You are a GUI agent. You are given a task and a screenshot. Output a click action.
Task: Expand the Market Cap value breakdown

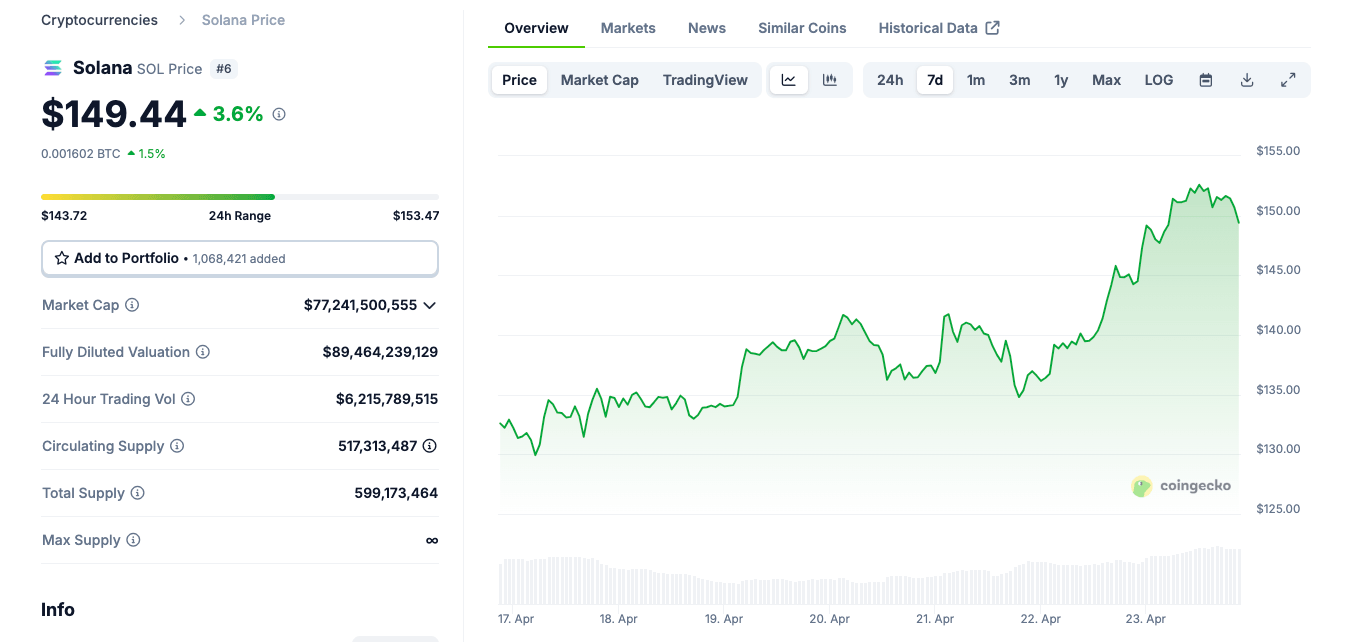click(430, 305)
